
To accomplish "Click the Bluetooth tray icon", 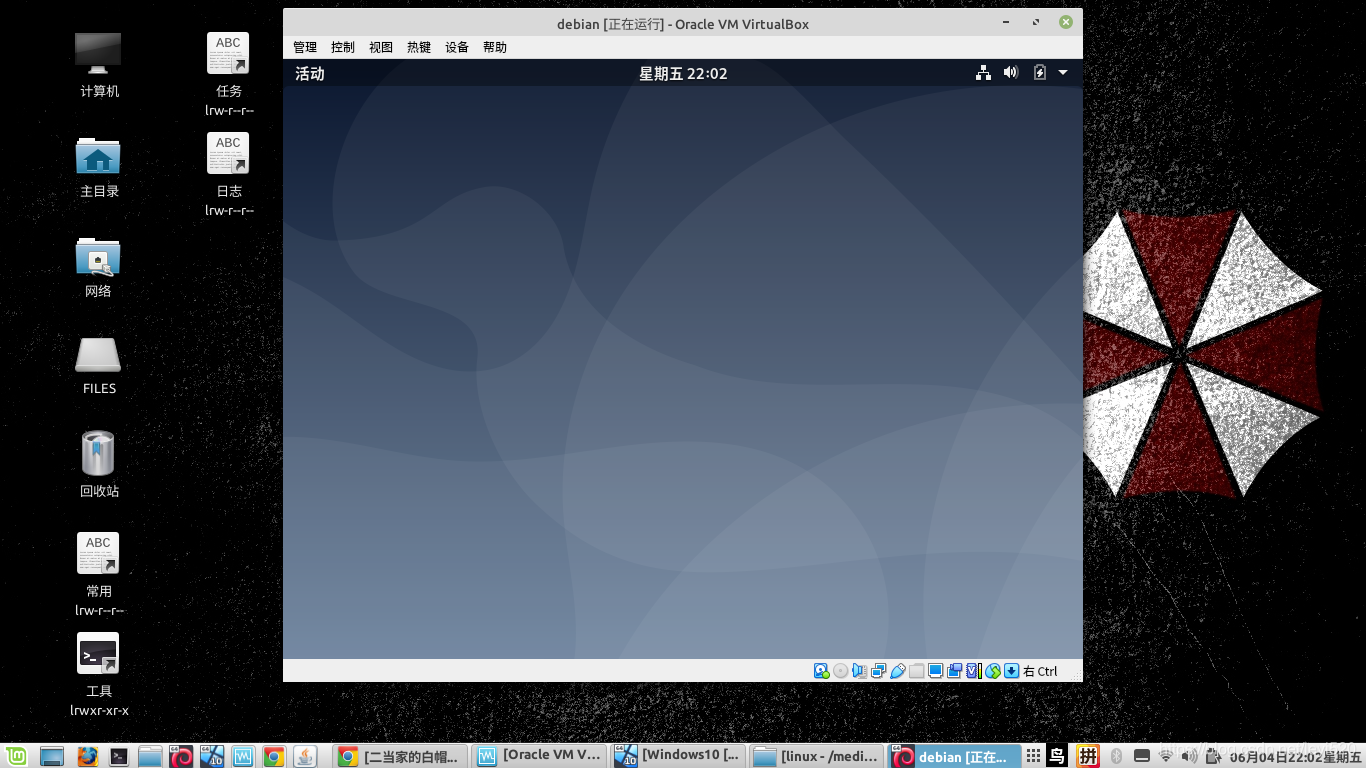I will (x=1116, y=756).
